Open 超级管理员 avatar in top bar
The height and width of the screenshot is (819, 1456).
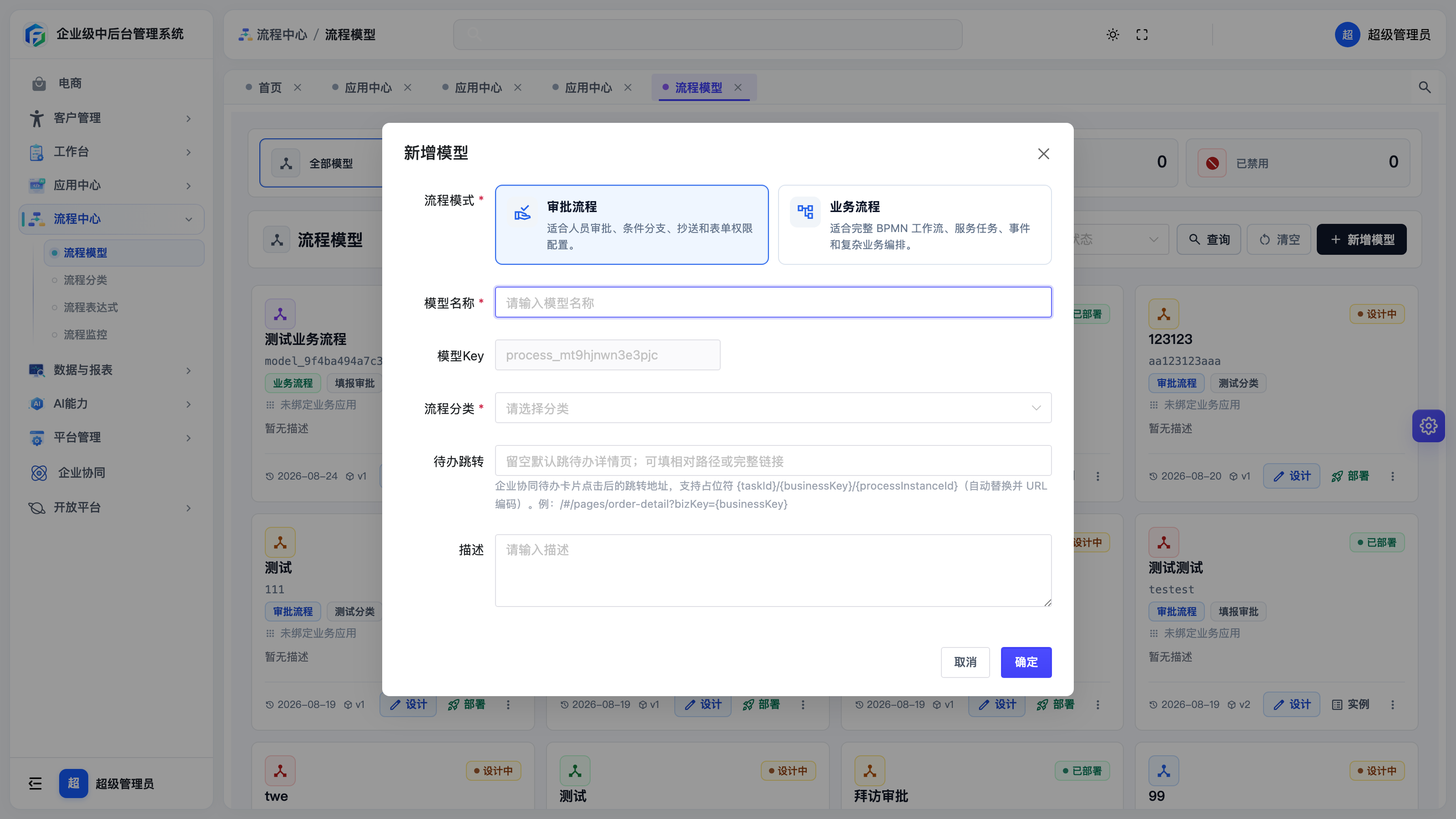(1347, 35)
